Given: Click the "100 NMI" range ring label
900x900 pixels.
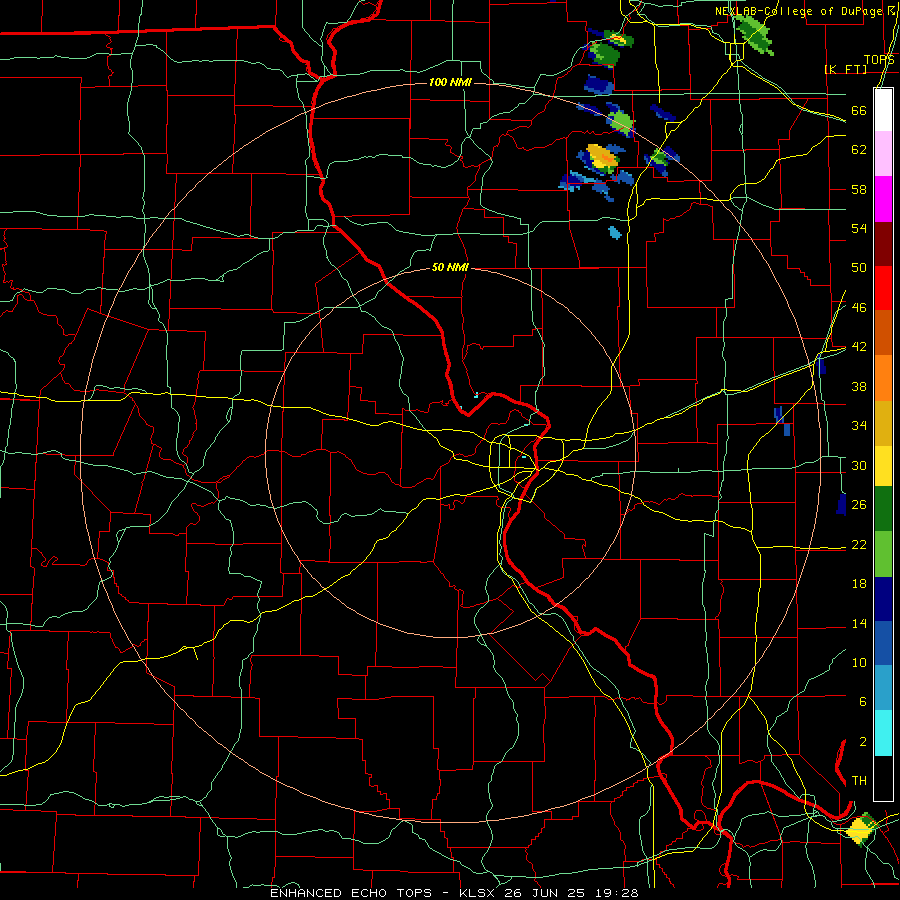Looking at the screenshot, I should 450,82.
